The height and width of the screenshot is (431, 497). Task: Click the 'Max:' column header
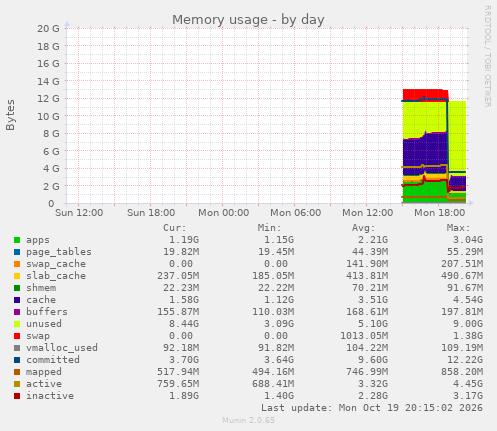(x=459, y=228)
